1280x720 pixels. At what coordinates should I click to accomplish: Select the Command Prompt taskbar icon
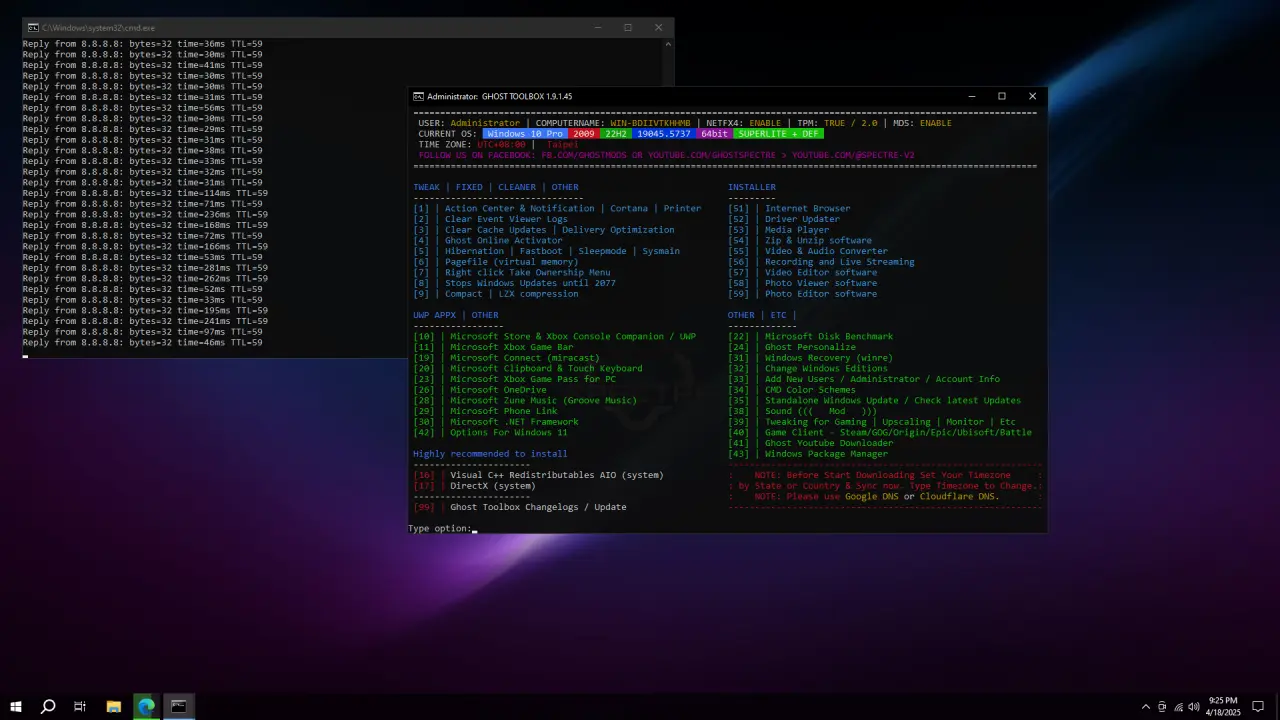point(178,706)
